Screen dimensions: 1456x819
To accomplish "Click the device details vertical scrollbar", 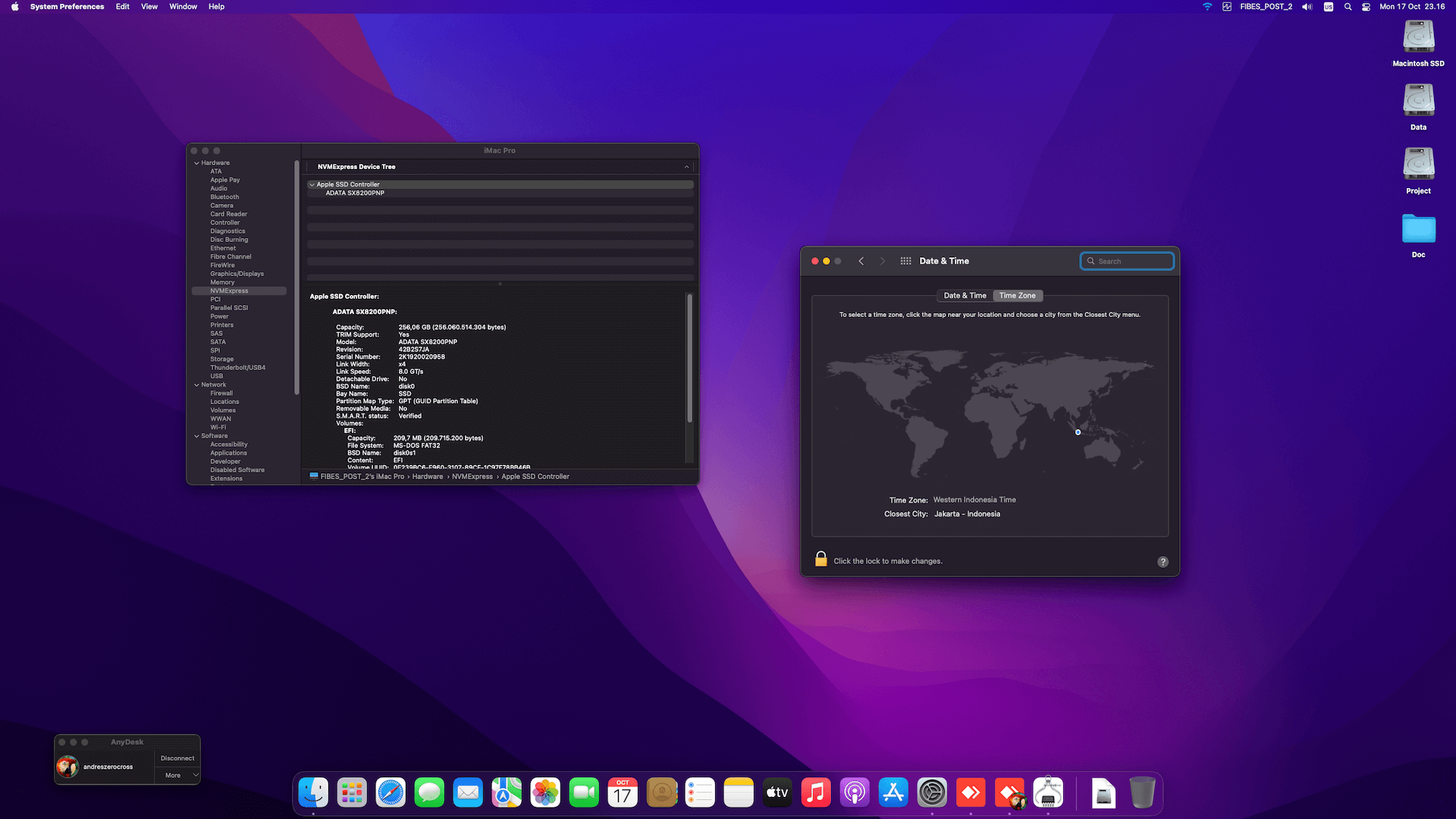I will coord(689,359).
